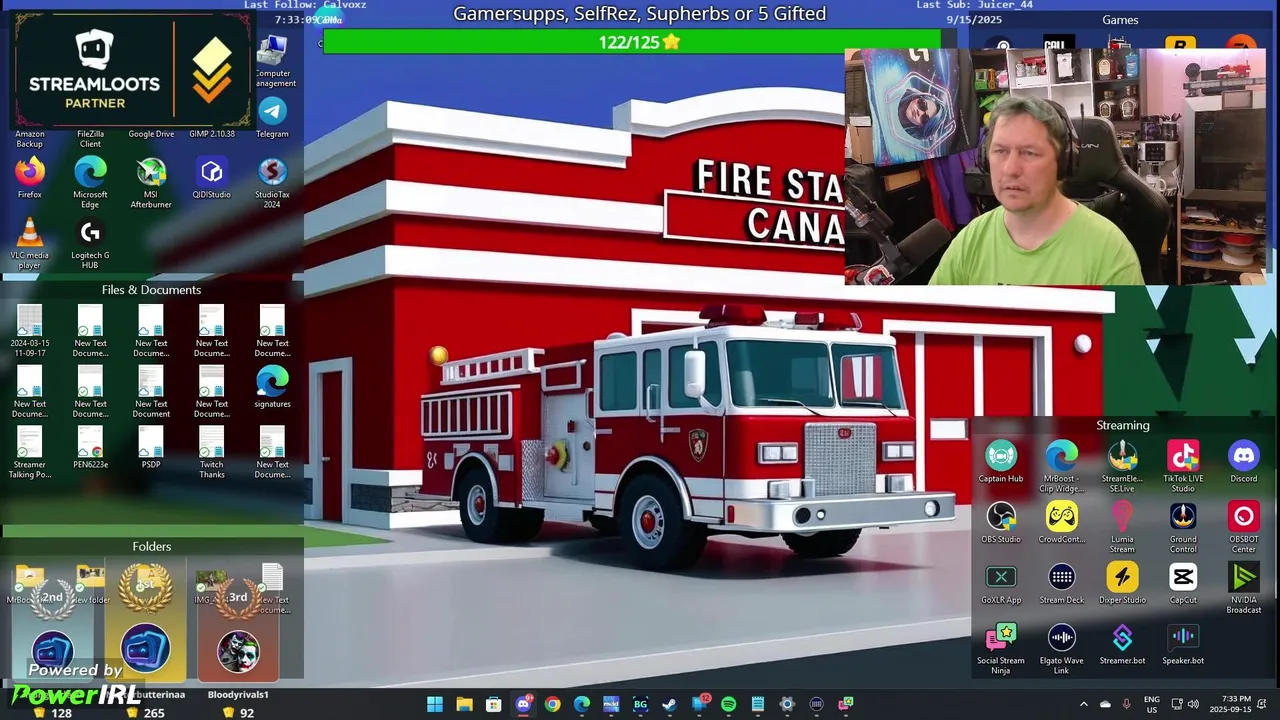Launch Firefox from the desktop
Viewport: 1280px width, 720px height.
coord(30,177)
